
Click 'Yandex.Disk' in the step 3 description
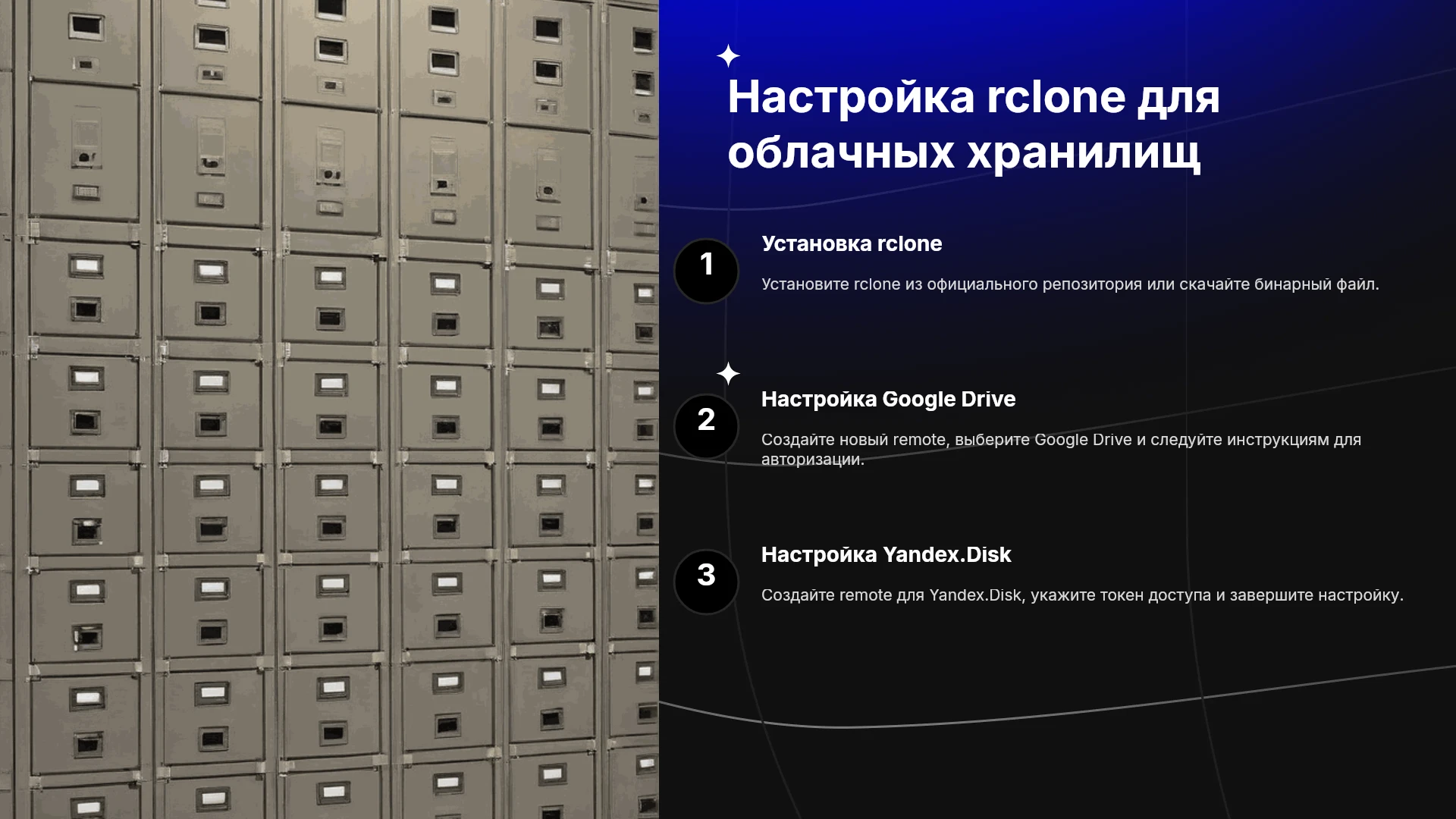click(975, 595)
